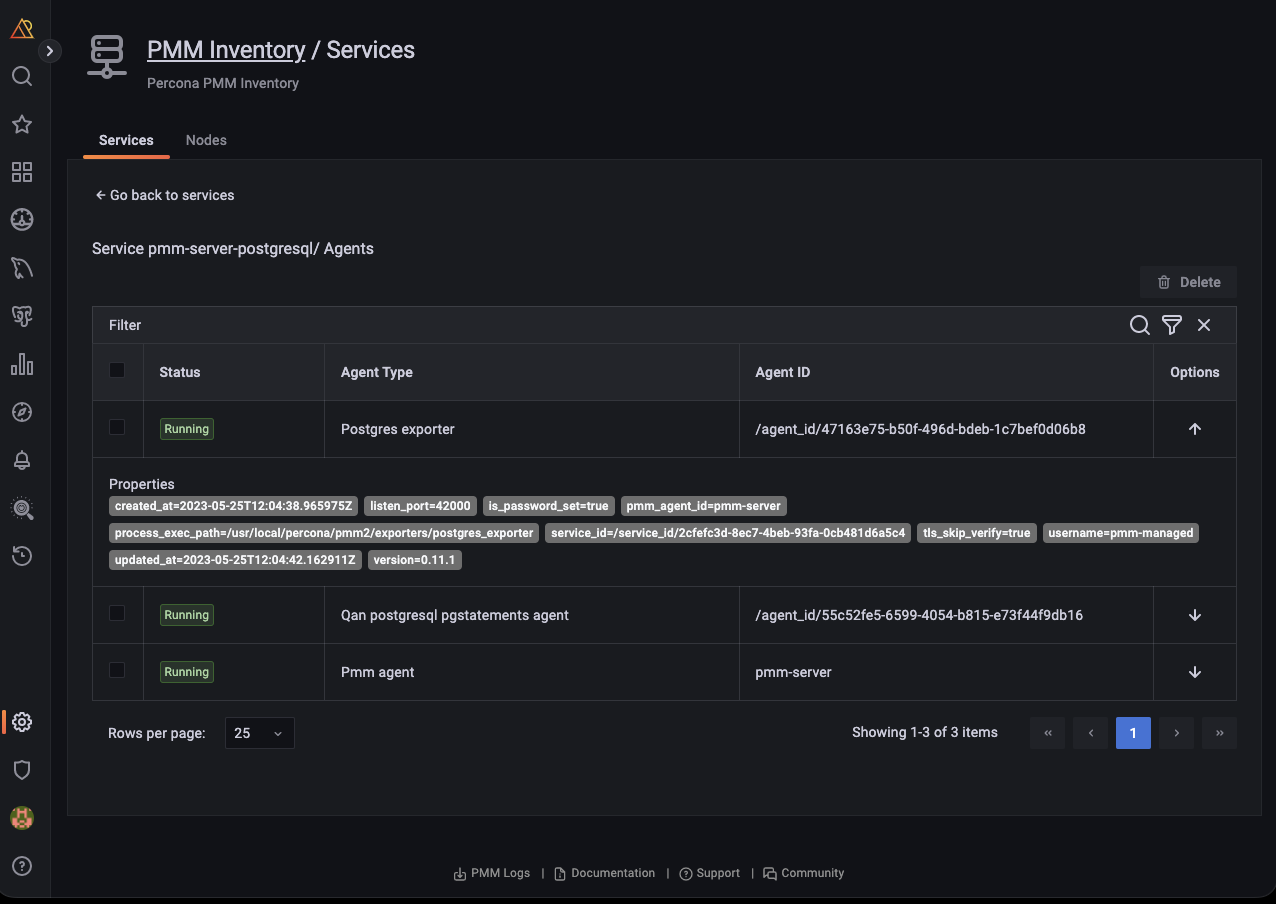The width and height of the screenshot is (1276, 904).
Task: Expand the Qan postgresql pgstatements agent details
Action: click(x=1194, y=615)
